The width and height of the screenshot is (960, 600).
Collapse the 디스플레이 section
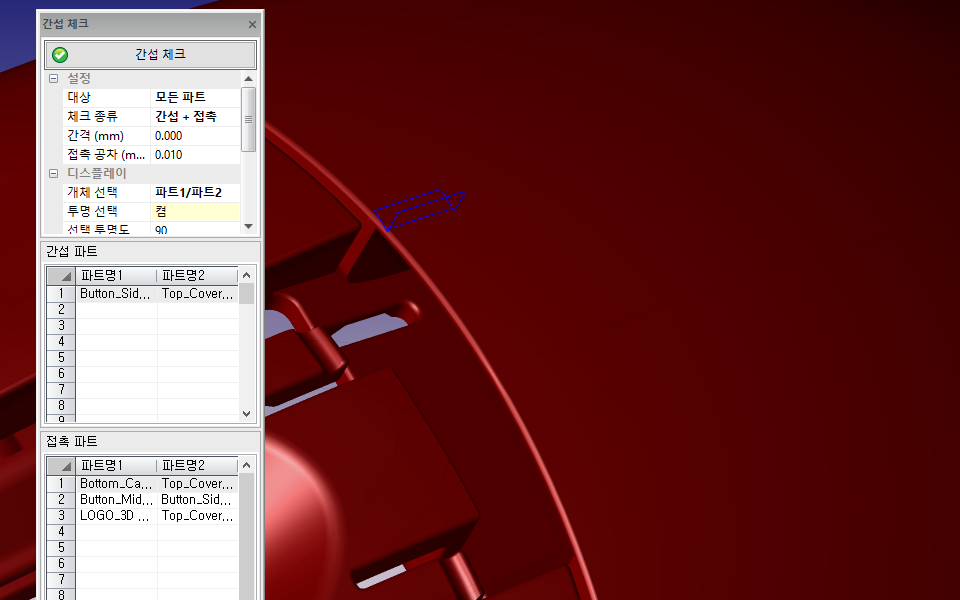point(53,173)
